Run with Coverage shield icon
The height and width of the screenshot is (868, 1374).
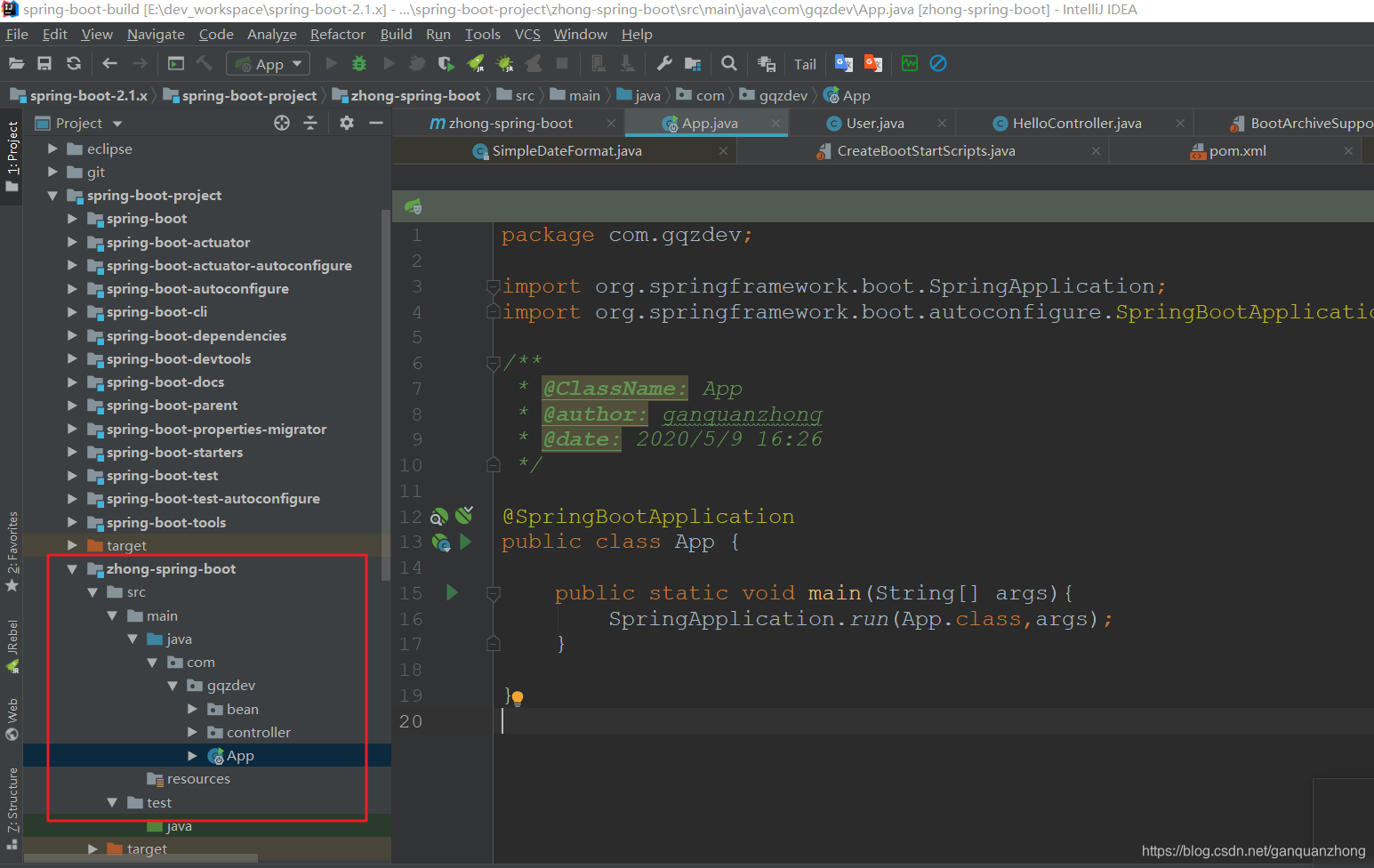coord(446,63)
